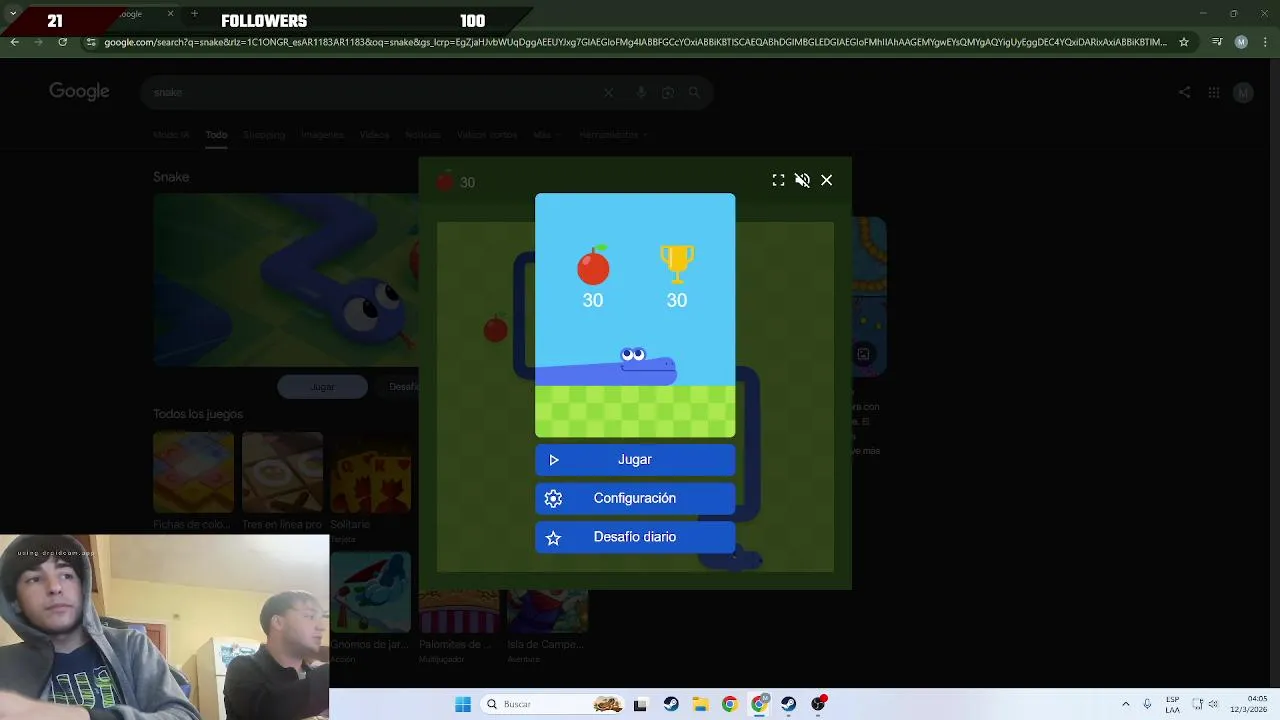Click the Google logo
This screenshot has width=1280, height=720.
click(x=79, y=92)
